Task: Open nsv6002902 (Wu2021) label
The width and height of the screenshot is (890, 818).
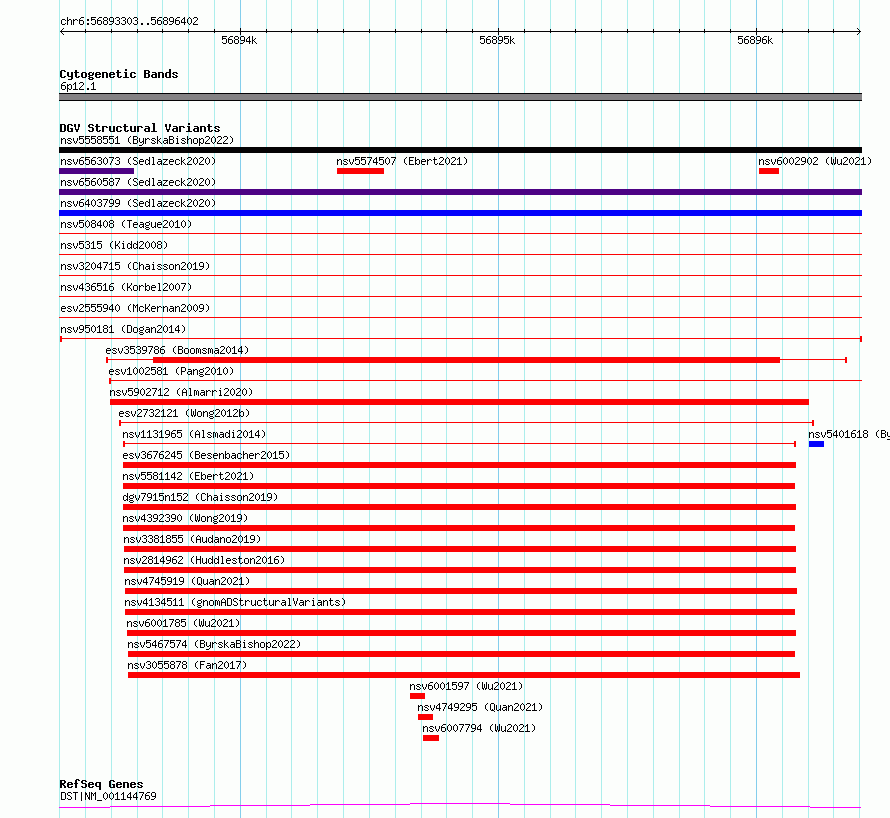Action: click(x=815, y=161)
